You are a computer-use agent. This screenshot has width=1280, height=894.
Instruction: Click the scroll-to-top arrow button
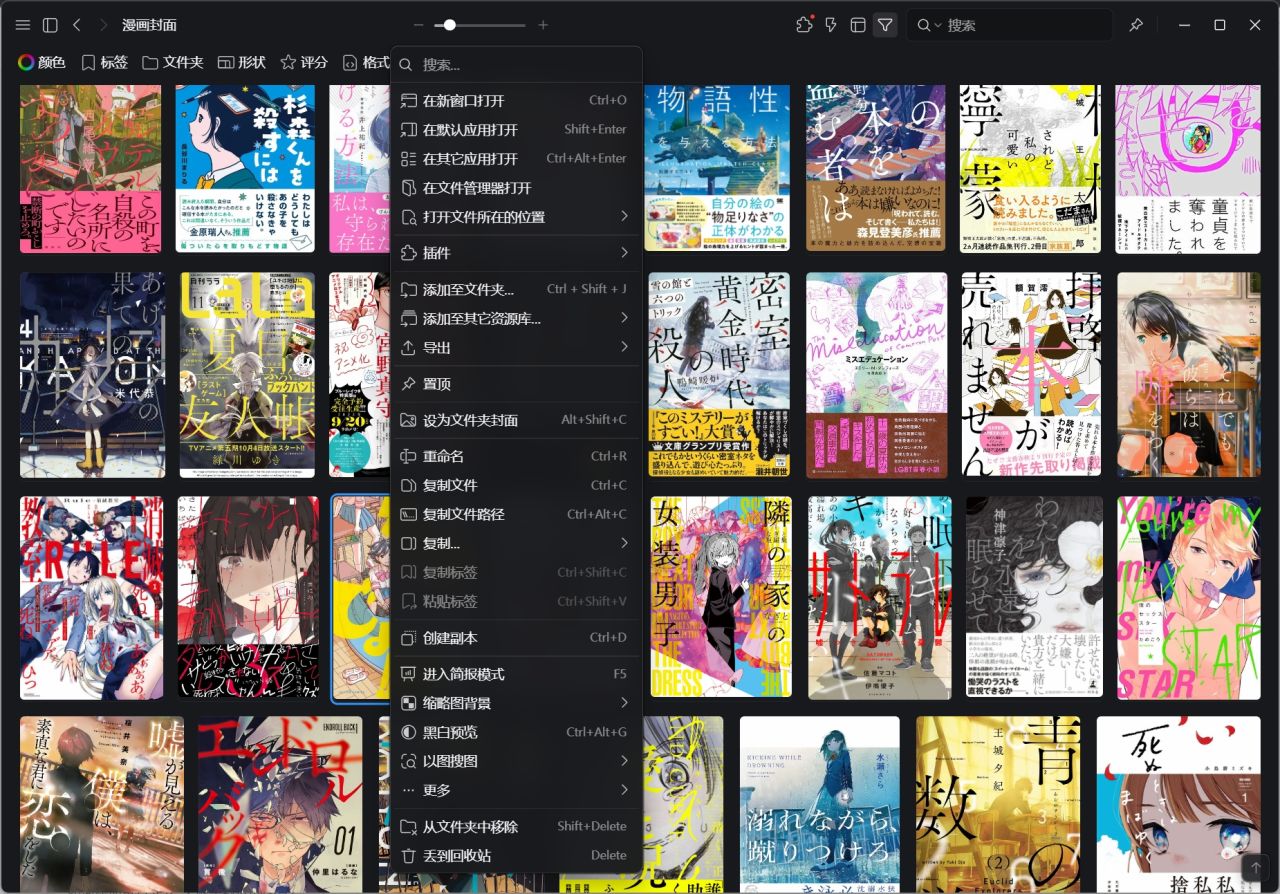[1254, 868]
